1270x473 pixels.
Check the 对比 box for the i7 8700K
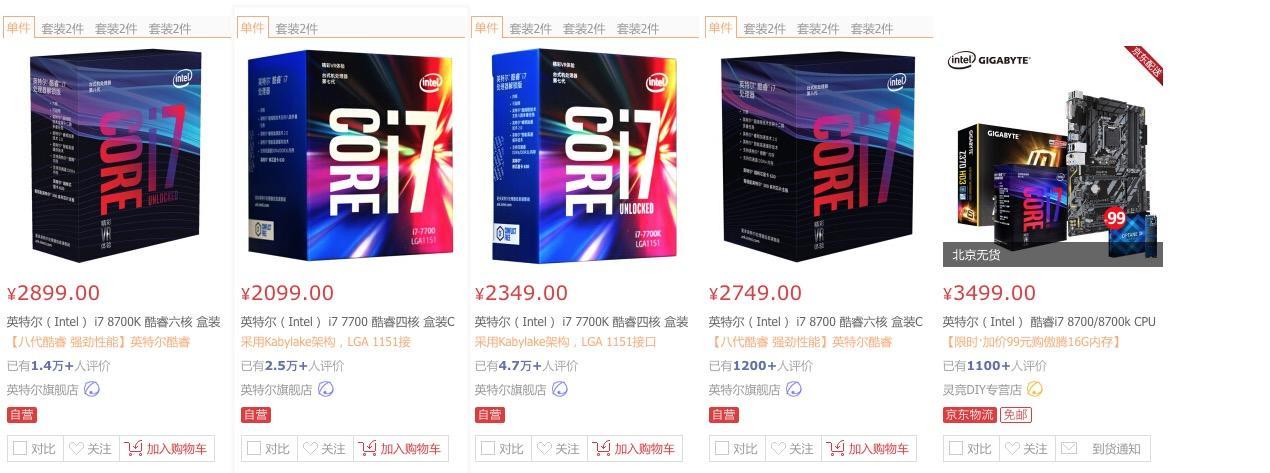coord(20,449)
